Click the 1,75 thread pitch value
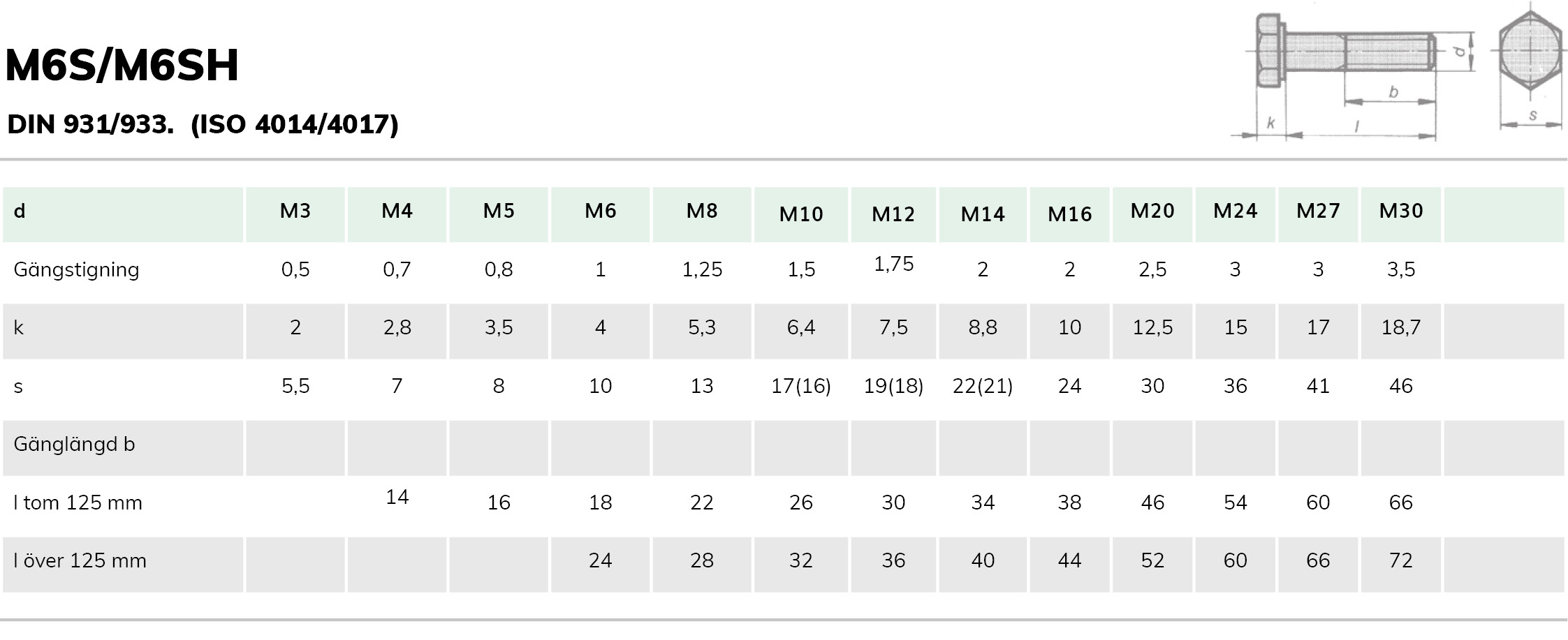 click(894, 265)
